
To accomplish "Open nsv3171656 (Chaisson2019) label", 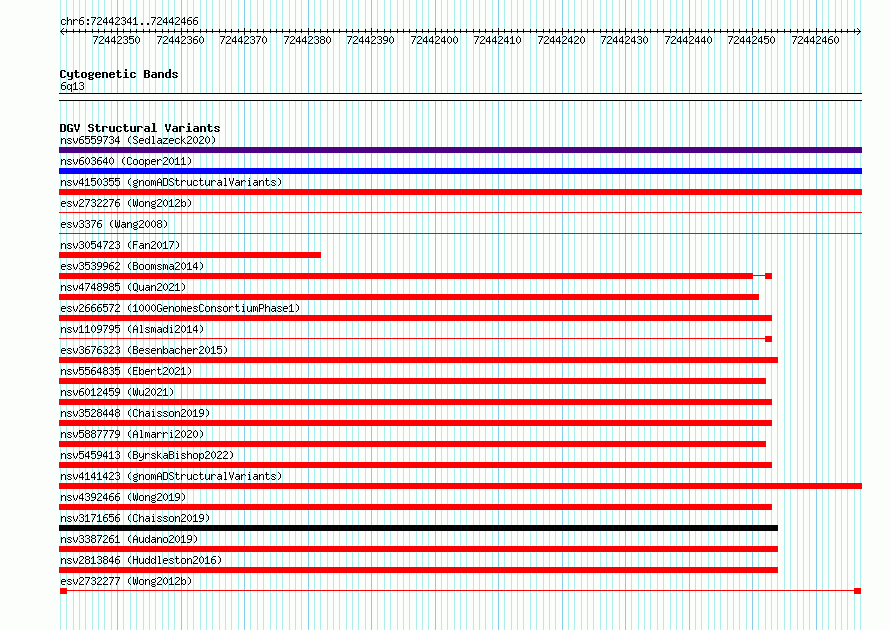I will [135, 518].
